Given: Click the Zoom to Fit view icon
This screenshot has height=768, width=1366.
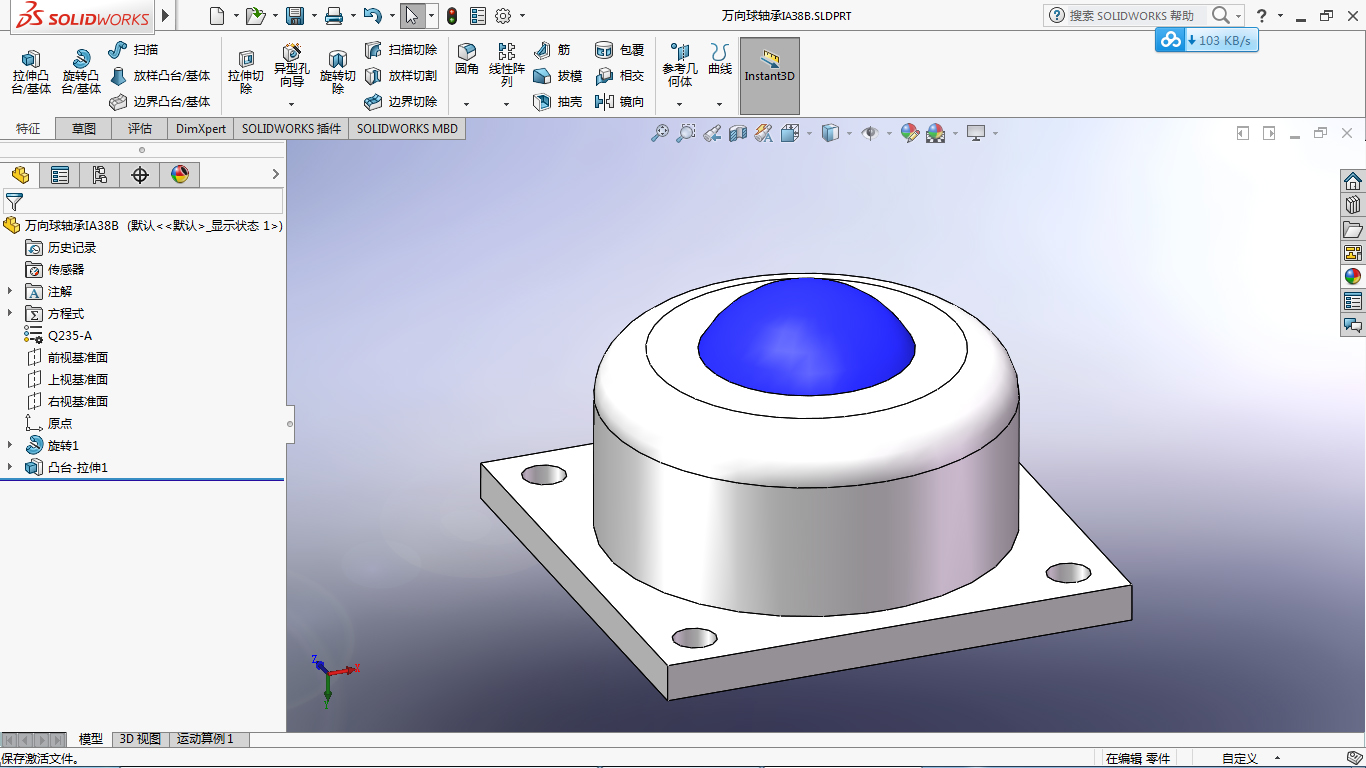Looking at the screenshot, I should click(660, 133).
